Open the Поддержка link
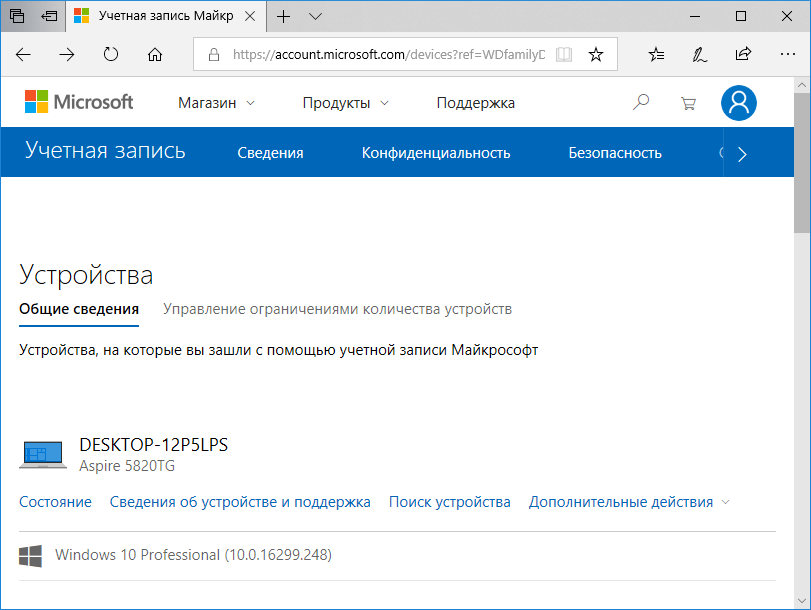This screenshot has height=610, width=811. coord(476,103)
